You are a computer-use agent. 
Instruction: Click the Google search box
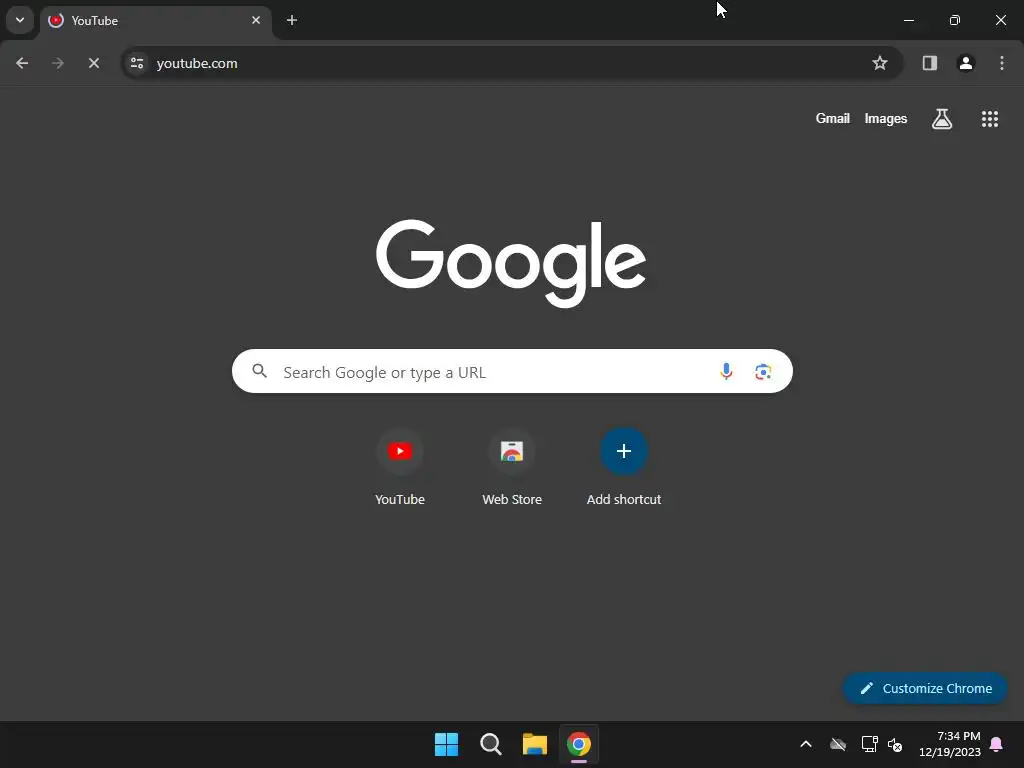513,372
